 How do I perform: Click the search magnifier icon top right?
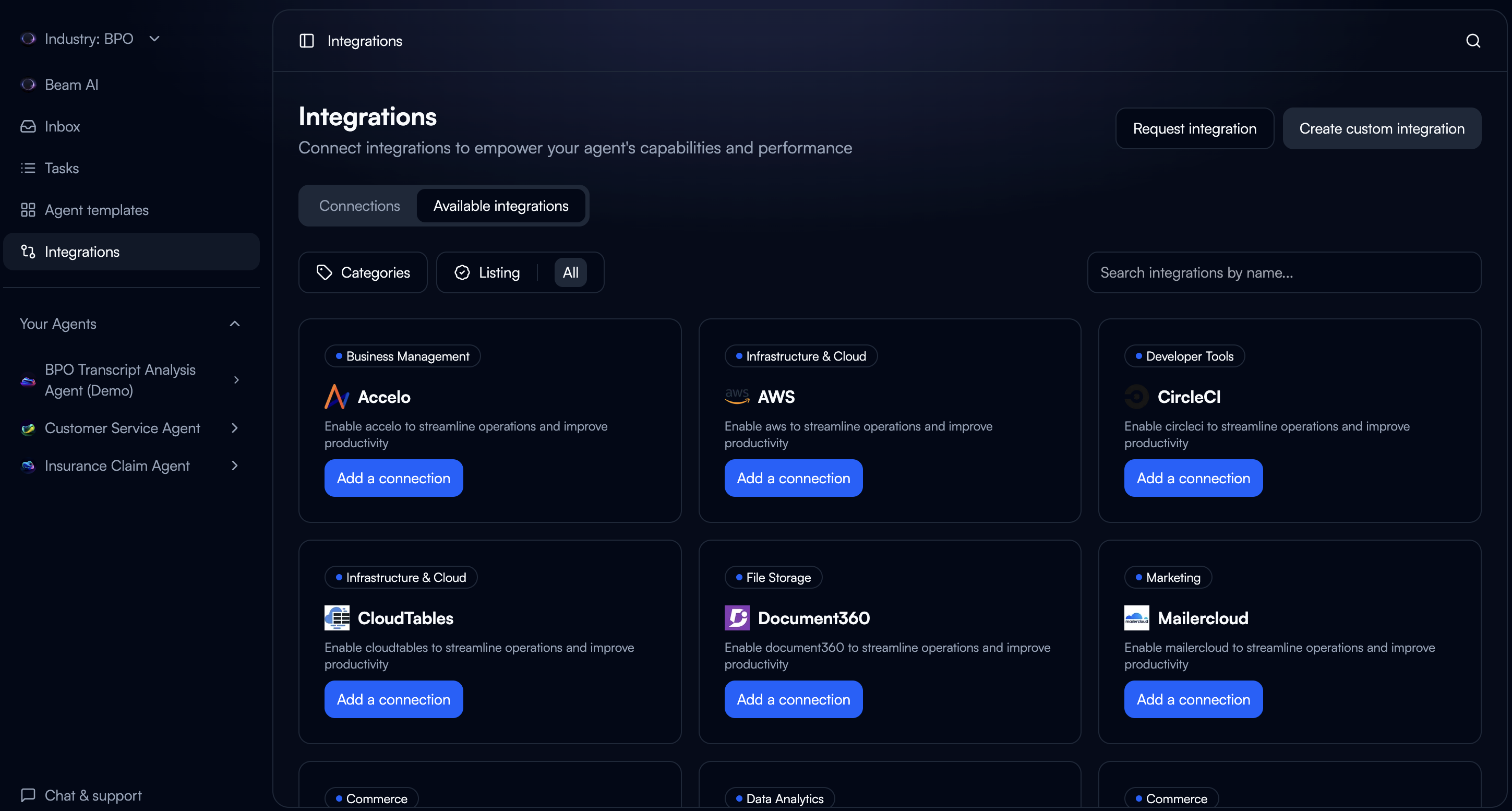coord(1473,41)
